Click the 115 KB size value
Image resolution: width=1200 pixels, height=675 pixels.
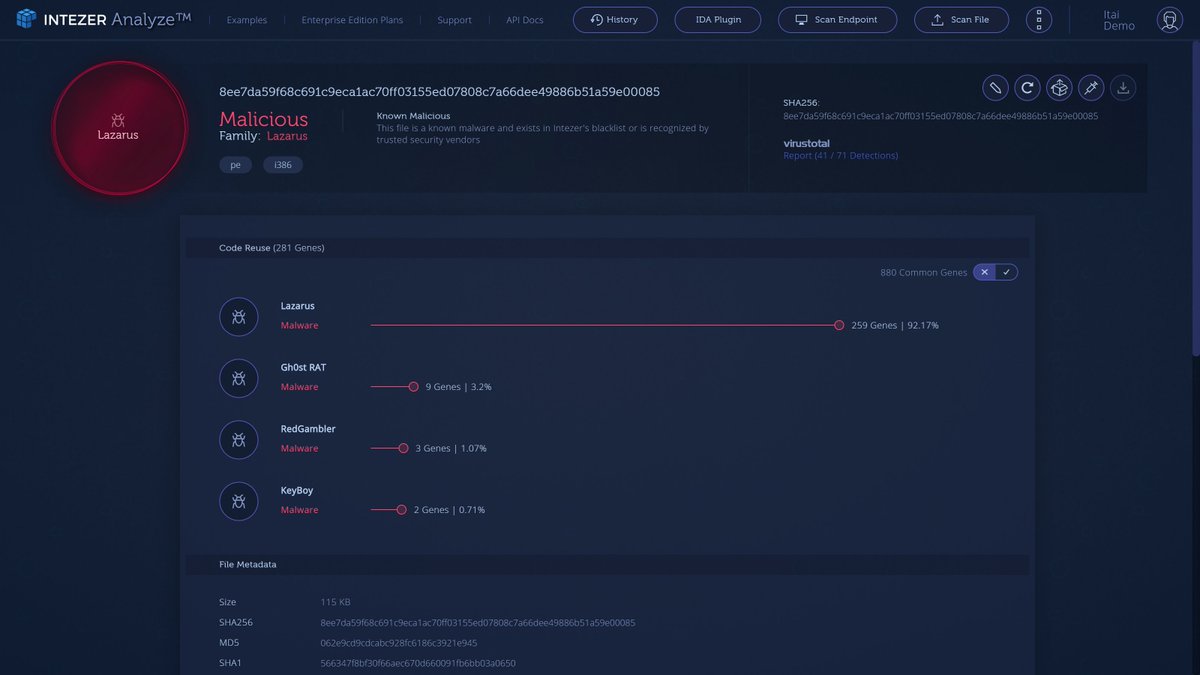tap(335, 602)
